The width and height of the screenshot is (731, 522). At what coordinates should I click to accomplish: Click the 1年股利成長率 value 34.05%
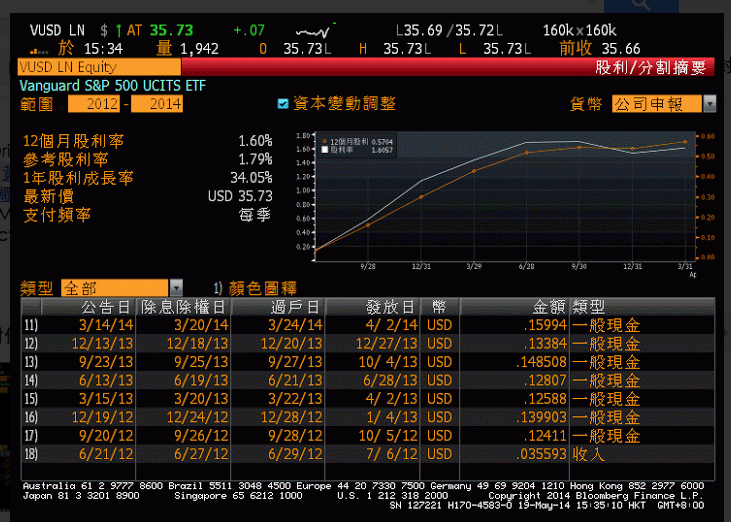251,178
